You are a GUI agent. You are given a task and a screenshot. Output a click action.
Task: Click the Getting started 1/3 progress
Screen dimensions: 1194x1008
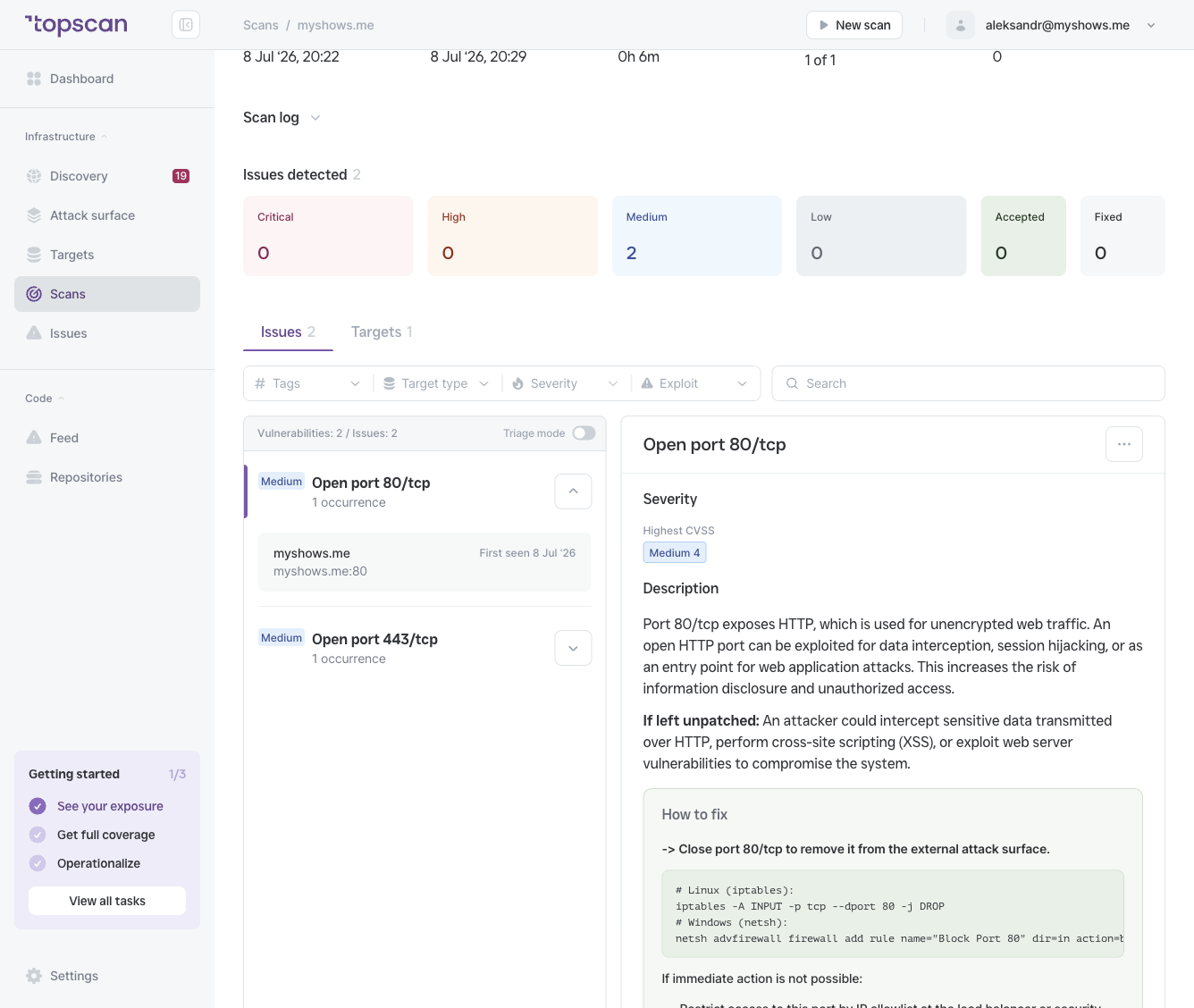point(177,774)
